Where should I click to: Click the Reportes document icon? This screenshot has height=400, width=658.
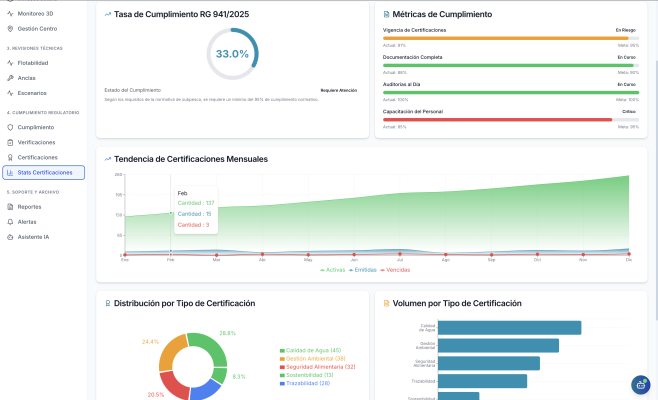pos(10,207)
